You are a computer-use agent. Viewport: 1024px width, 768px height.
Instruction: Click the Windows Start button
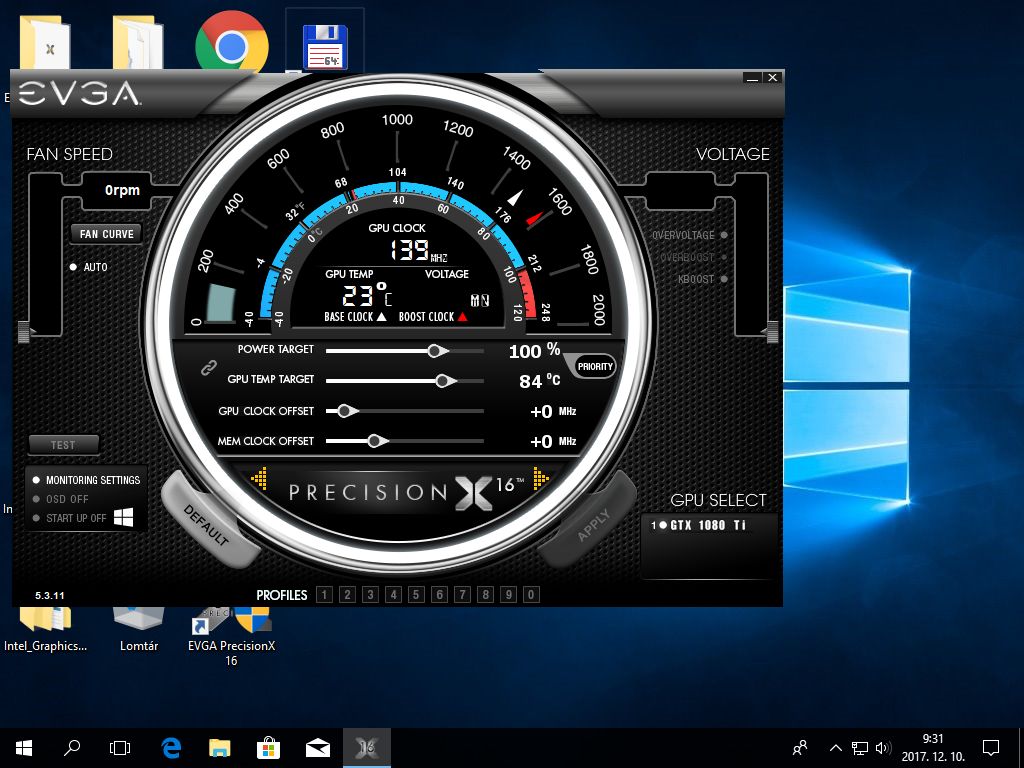pos(24,748)
